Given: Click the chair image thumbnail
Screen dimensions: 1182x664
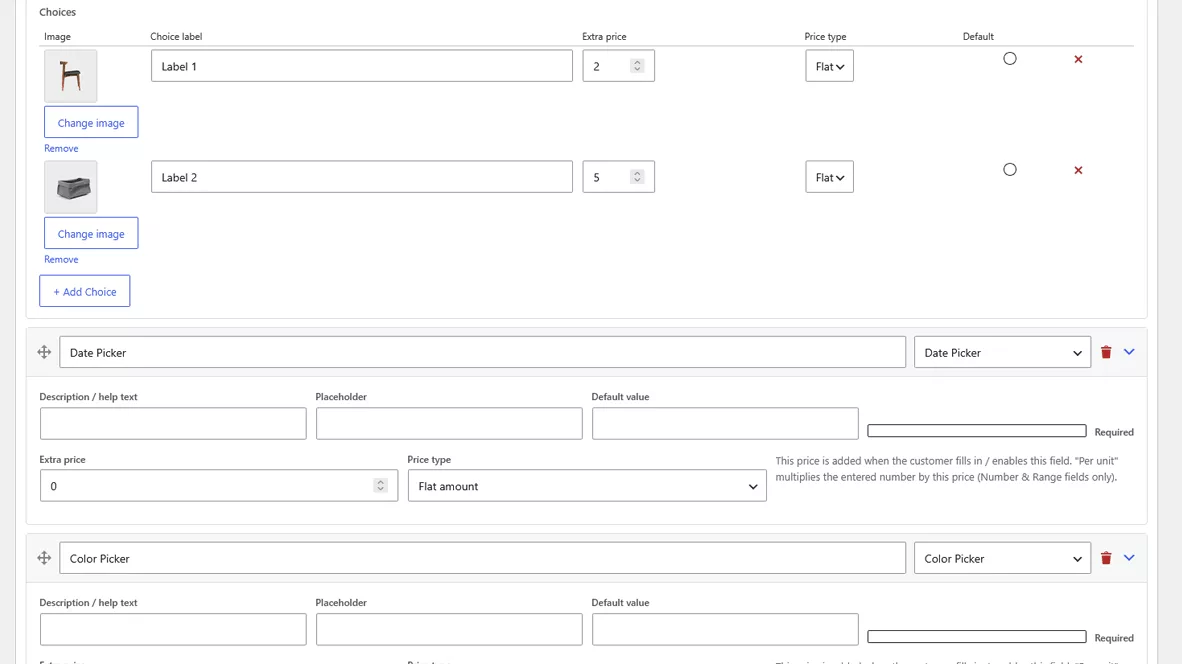Looking at the screenshot, I should pyautogui.click(x=70, y=76).
